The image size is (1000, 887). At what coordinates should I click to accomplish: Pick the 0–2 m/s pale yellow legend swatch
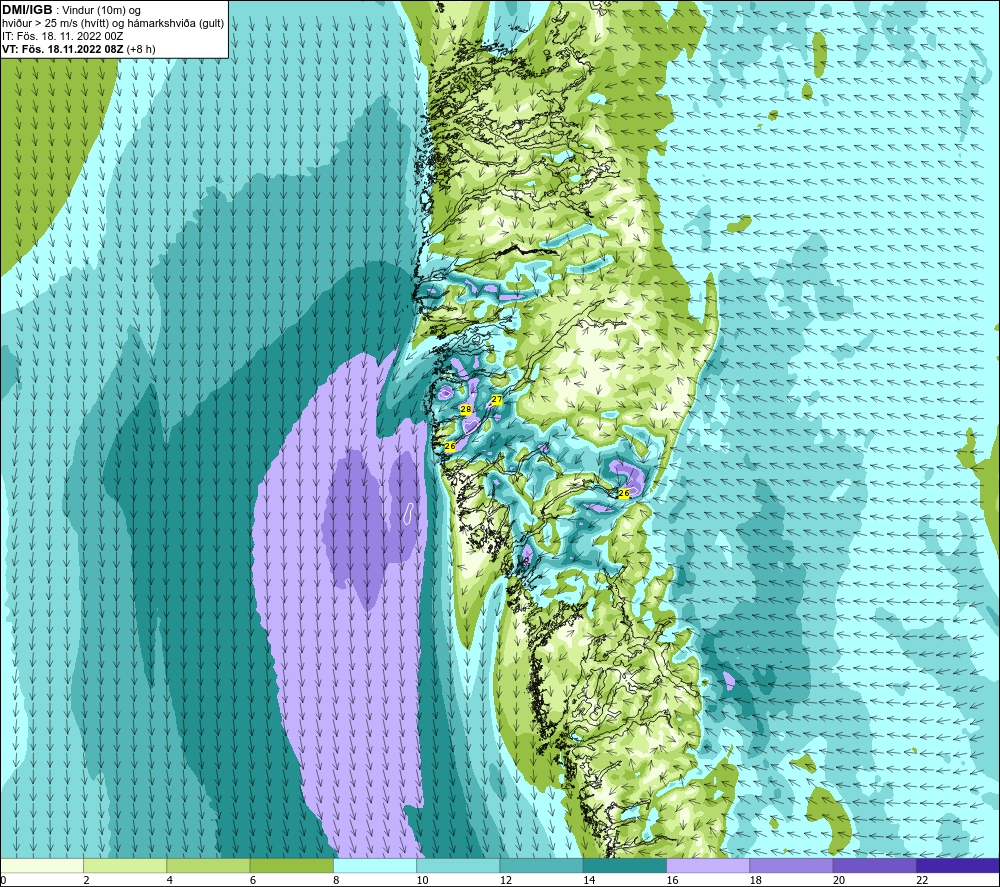42,866
